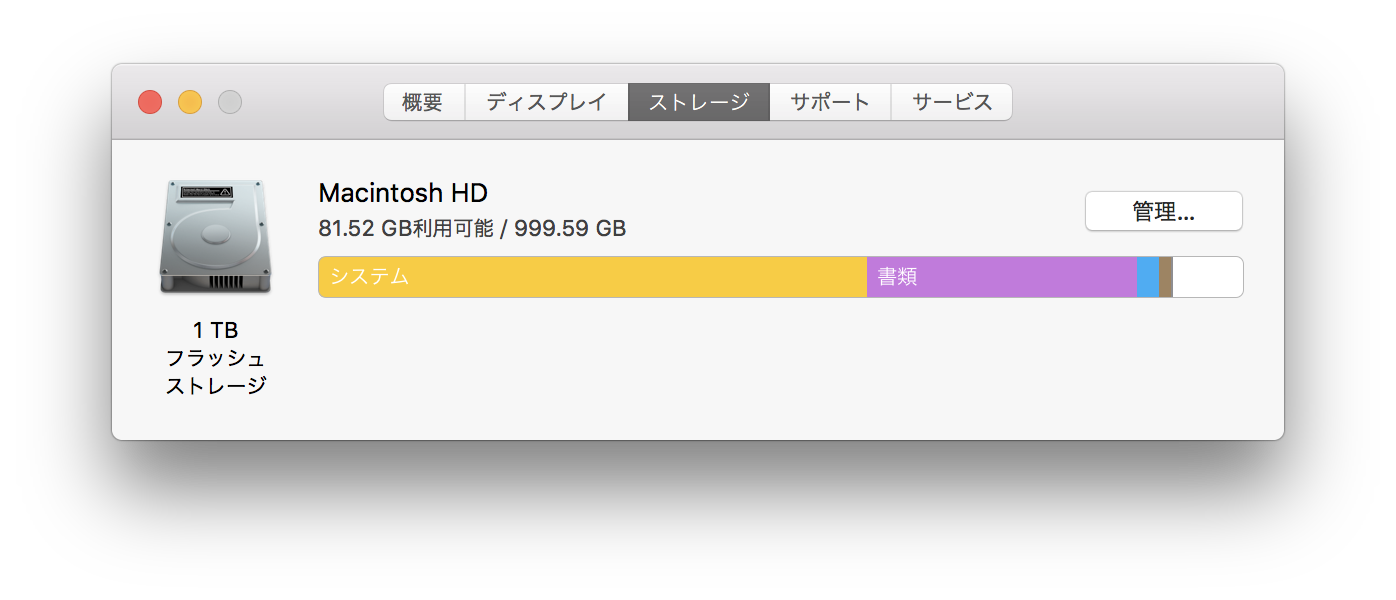
Task: Click the yellow システム storage segment
Action: pos(592,277)
